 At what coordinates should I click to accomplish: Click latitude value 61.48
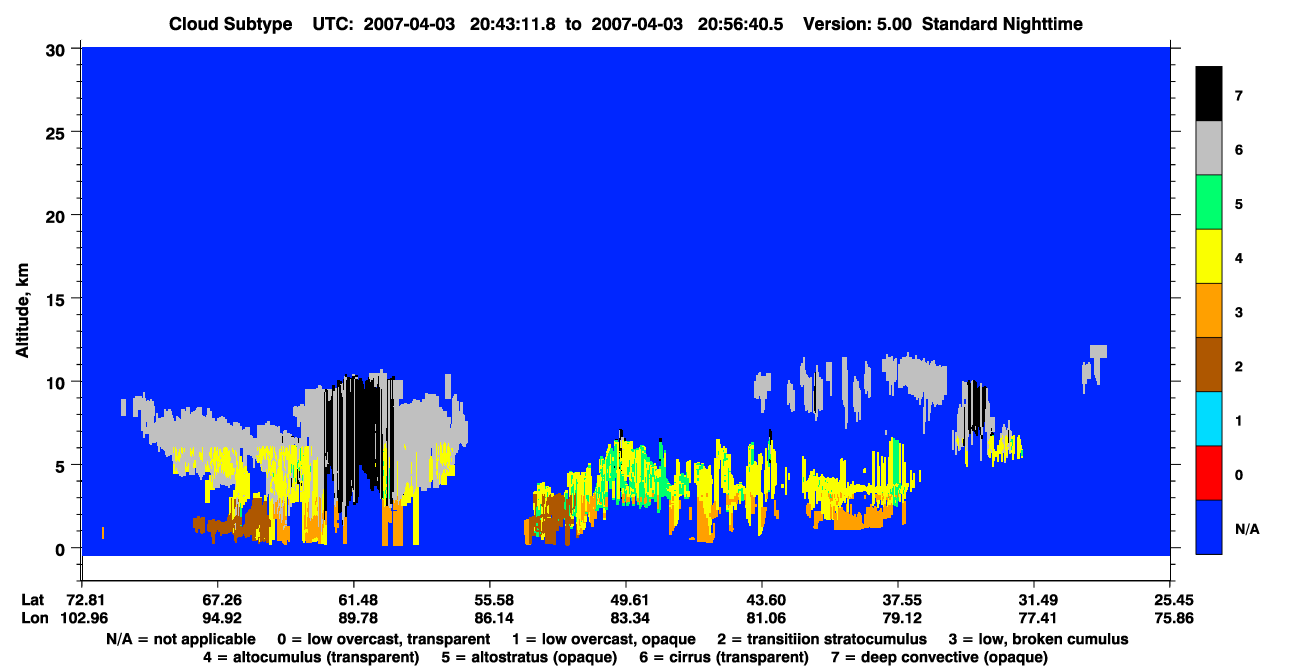click(353, 600)
